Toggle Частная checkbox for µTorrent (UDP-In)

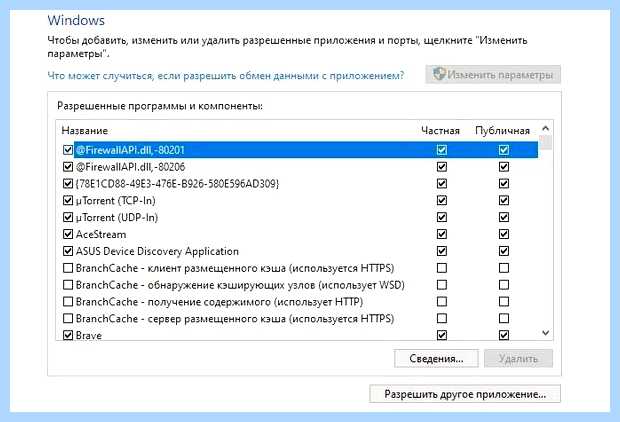pos(442,217)
